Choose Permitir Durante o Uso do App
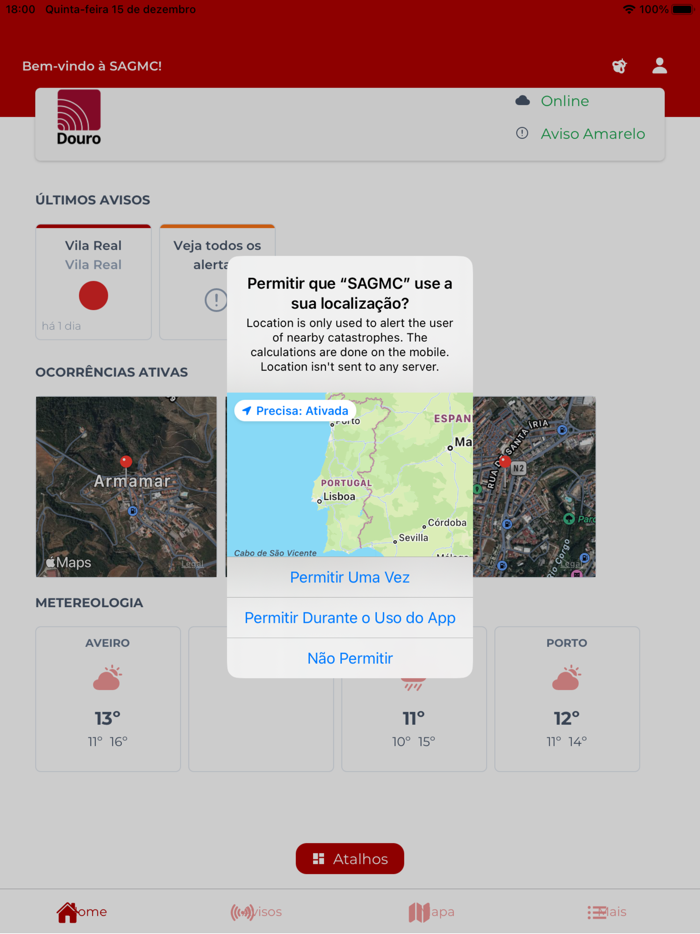This screenshot has height=934, width=700. pyautogui.click(x=350, y=618)
